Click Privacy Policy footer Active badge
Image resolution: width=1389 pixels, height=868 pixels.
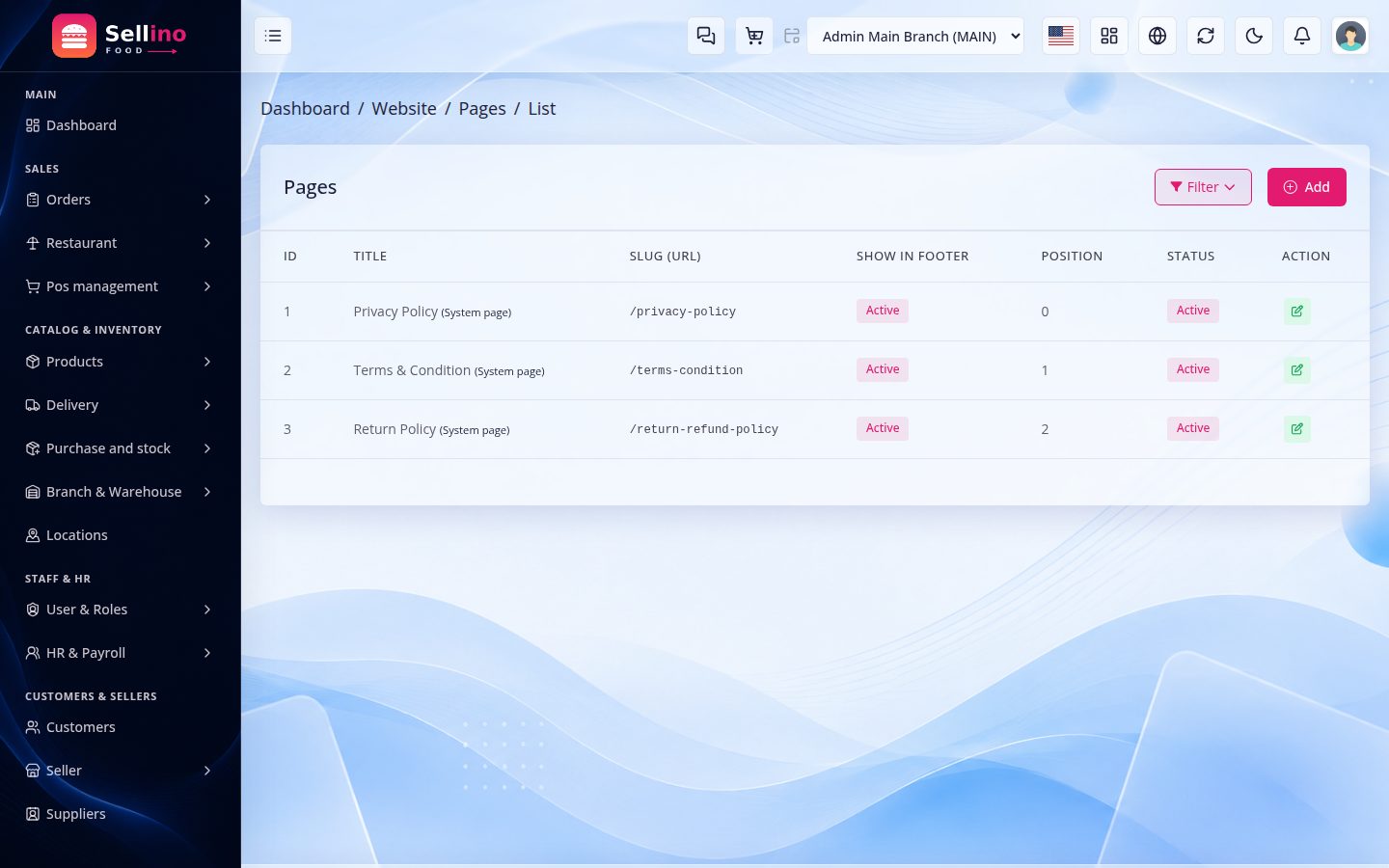point(883,311)
